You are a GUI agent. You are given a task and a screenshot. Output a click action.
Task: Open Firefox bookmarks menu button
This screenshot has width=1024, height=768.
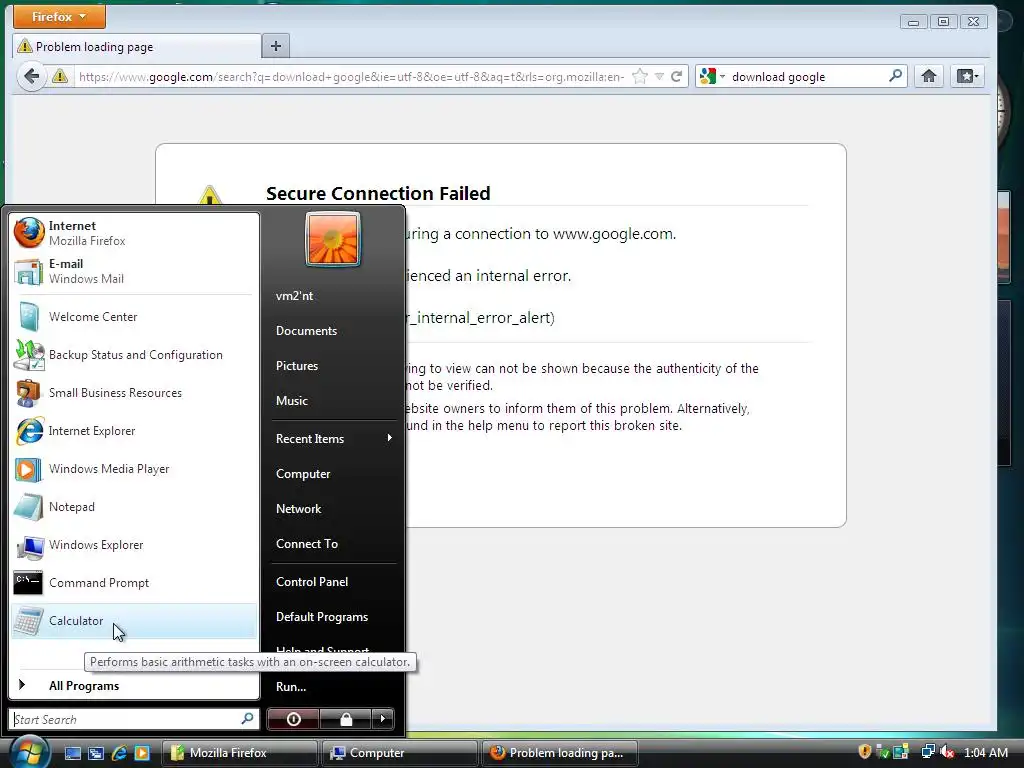[x=967, y=76]
